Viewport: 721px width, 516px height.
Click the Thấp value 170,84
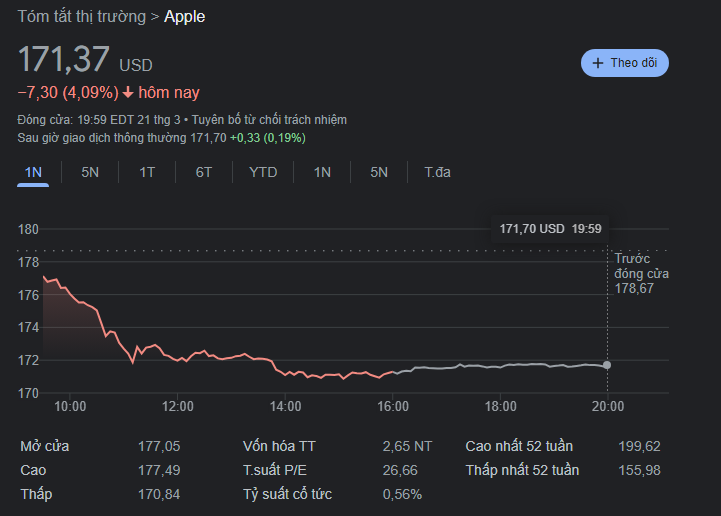click(x=159, y=494)
